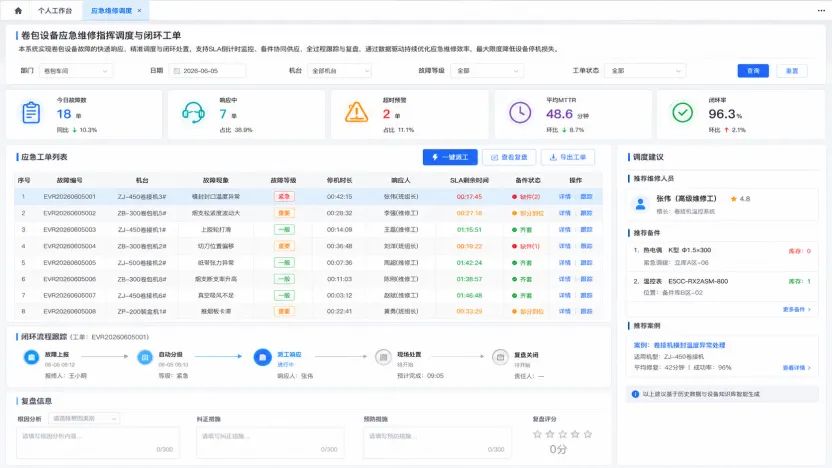Click the headset icon for 响应中
The image size is (832, 468).
click(193, 112)
